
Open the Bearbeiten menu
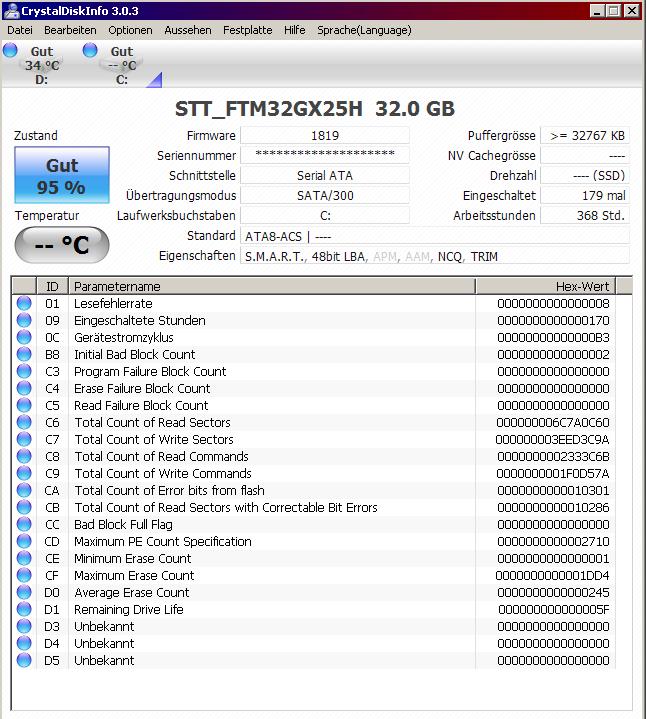(x=70, y=30)
